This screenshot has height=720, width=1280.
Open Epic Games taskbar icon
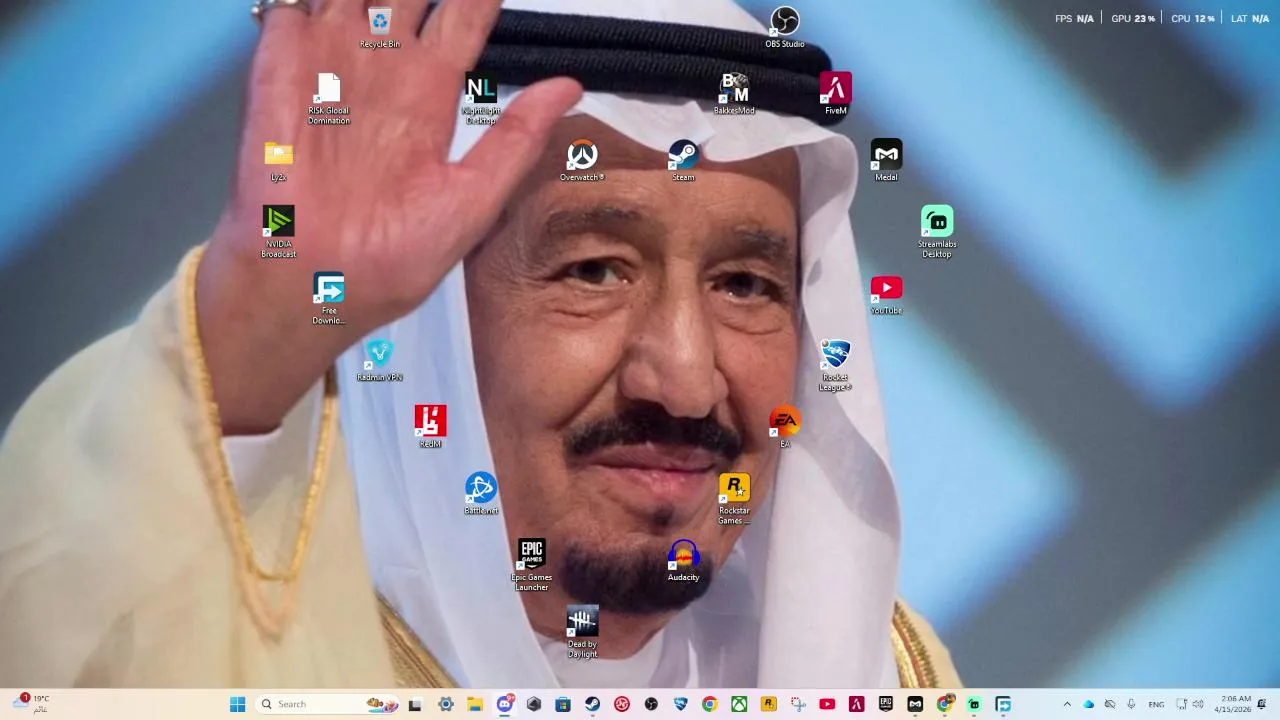click(x=885, y=704)
